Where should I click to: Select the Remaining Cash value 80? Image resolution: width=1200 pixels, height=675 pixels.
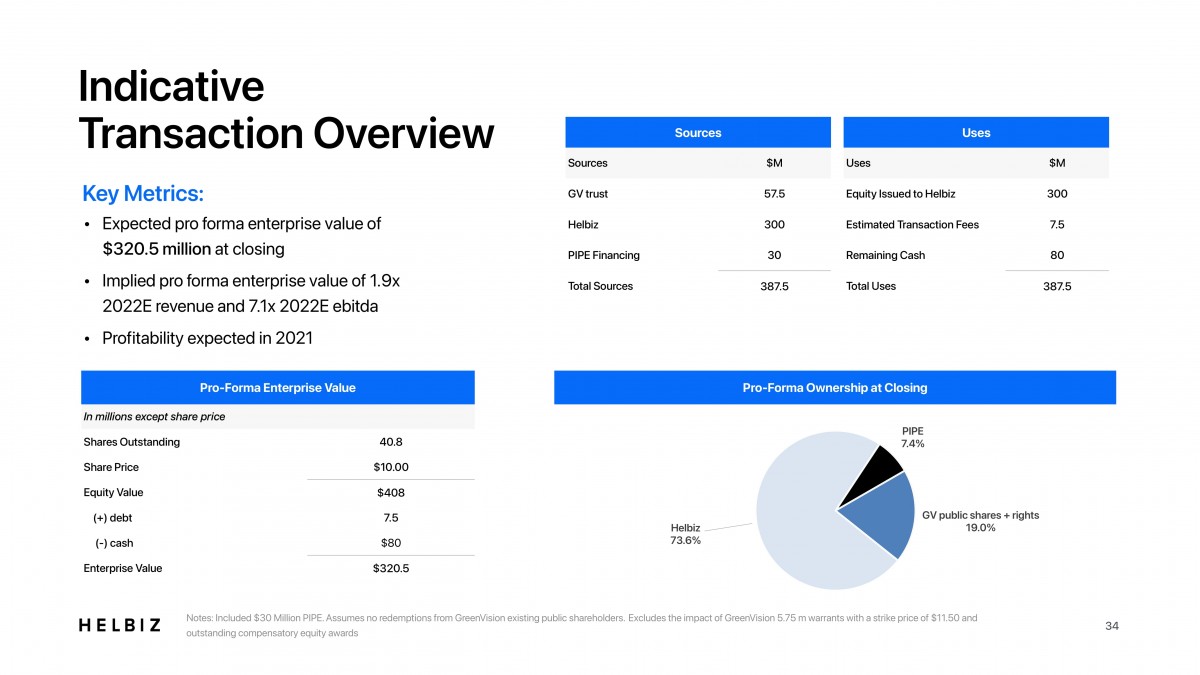[x=1056, y=255]
